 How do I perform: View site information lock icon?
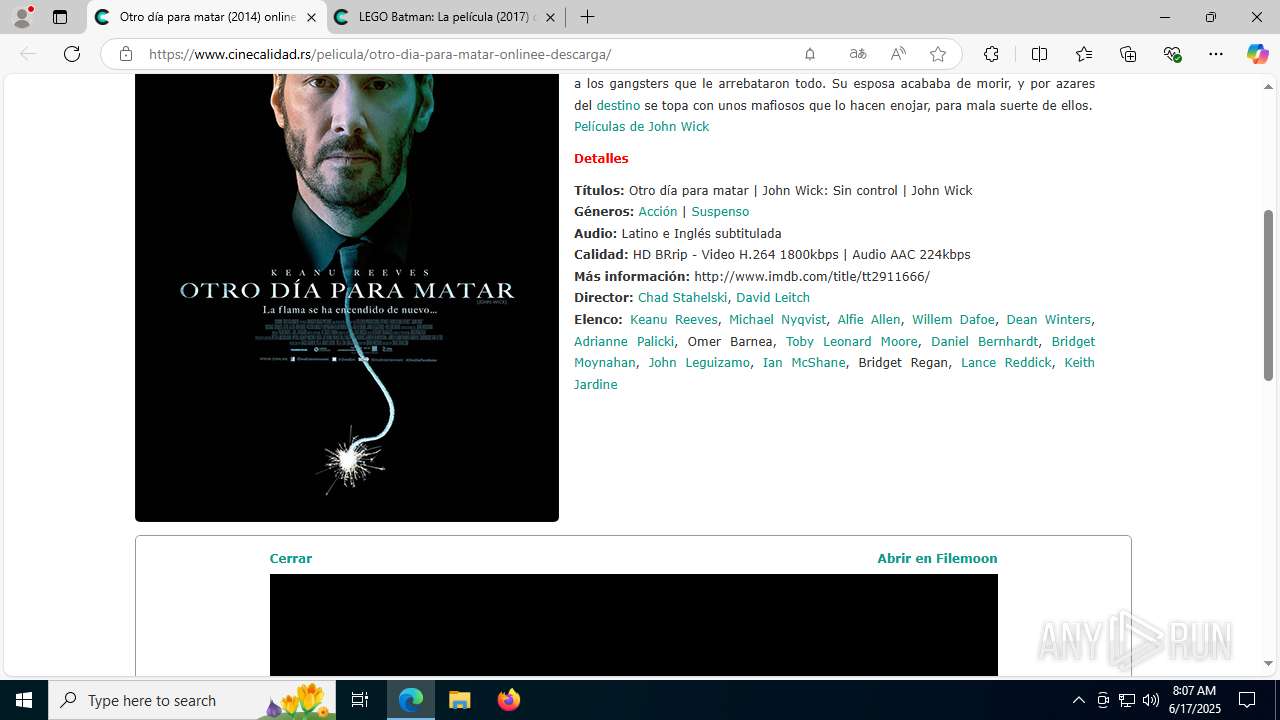pyautogui.click(x=126, y=54)
